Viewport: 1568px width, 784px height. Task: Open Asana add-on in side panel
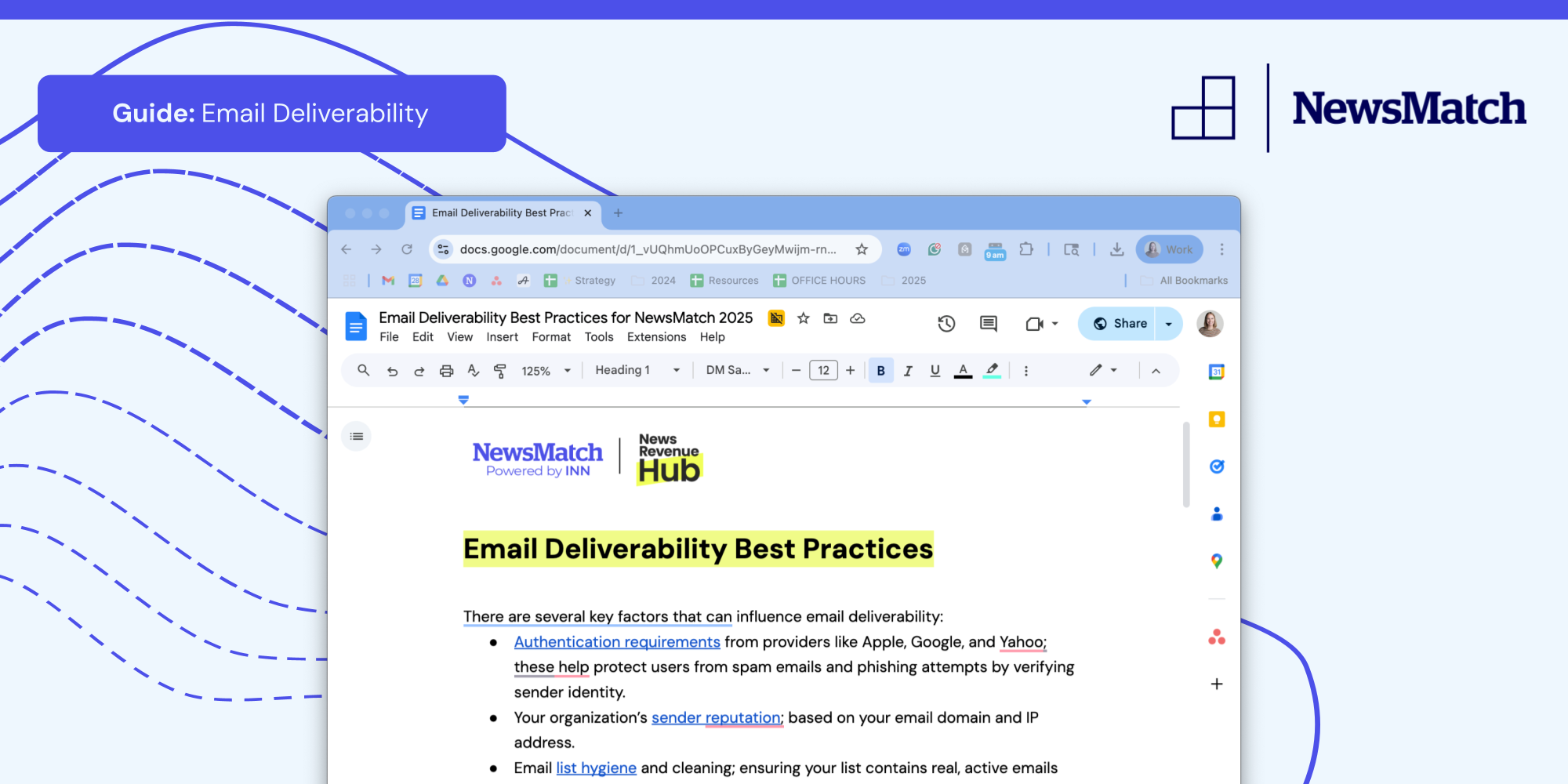(x=1217, y=637)
